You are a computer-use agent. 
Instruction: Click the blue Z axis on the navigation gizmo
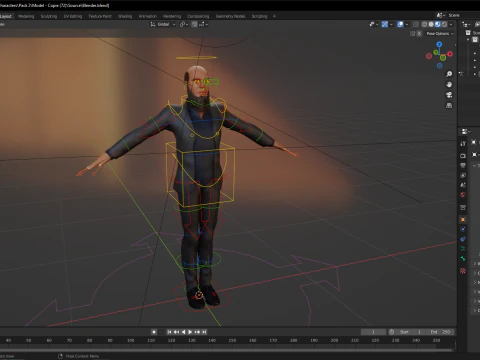click(439, 44)
